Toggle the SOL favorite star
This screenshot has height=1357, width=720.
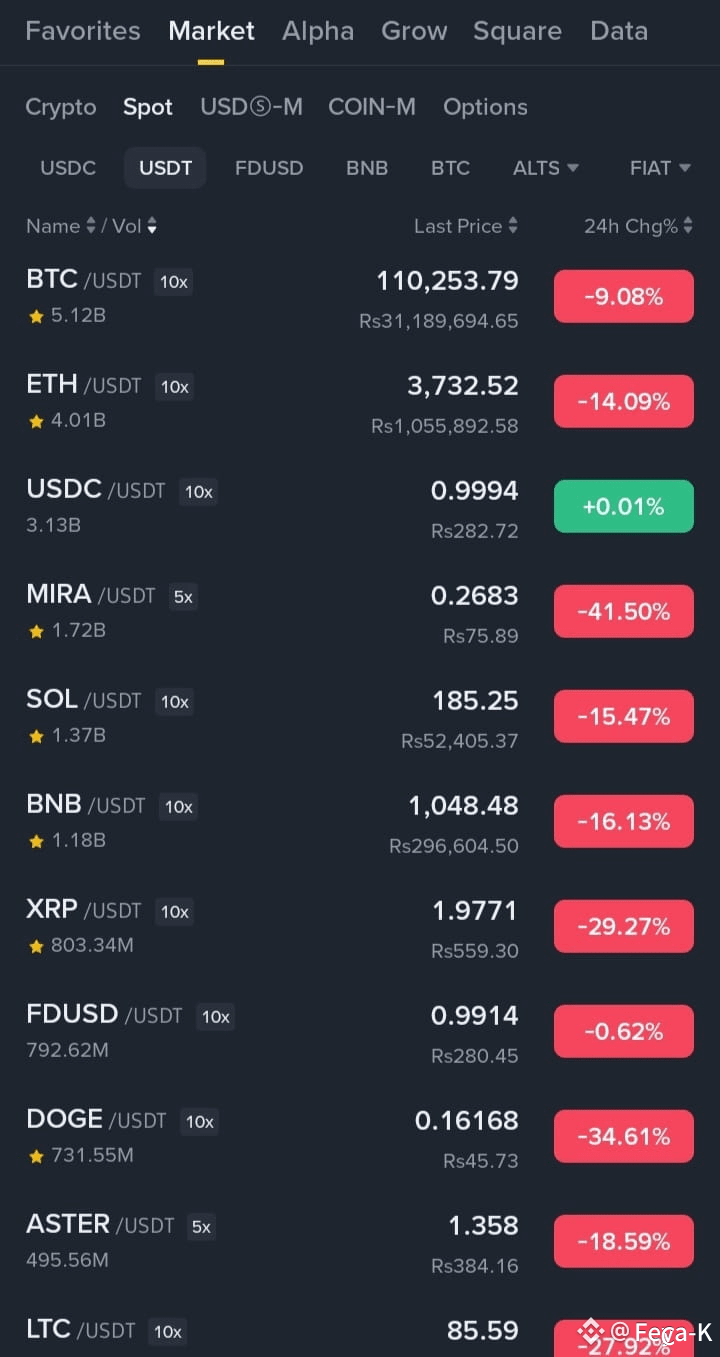pyautogui.click(x=36, y=736)
